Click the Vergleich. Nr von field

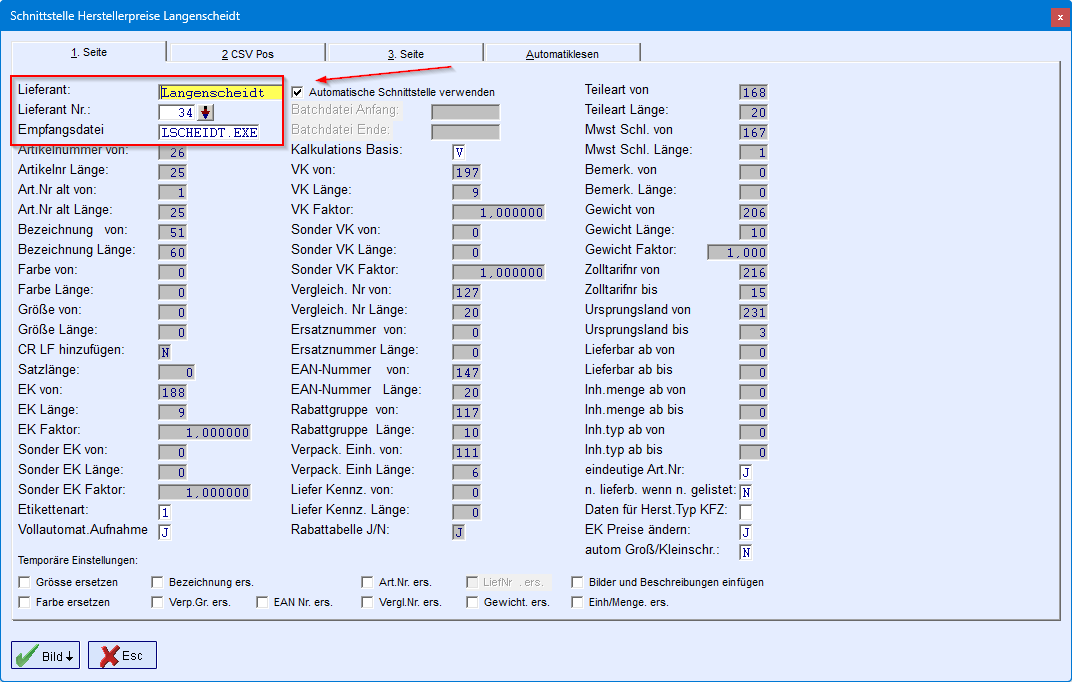pyautogui.click(x=467, y=292)
